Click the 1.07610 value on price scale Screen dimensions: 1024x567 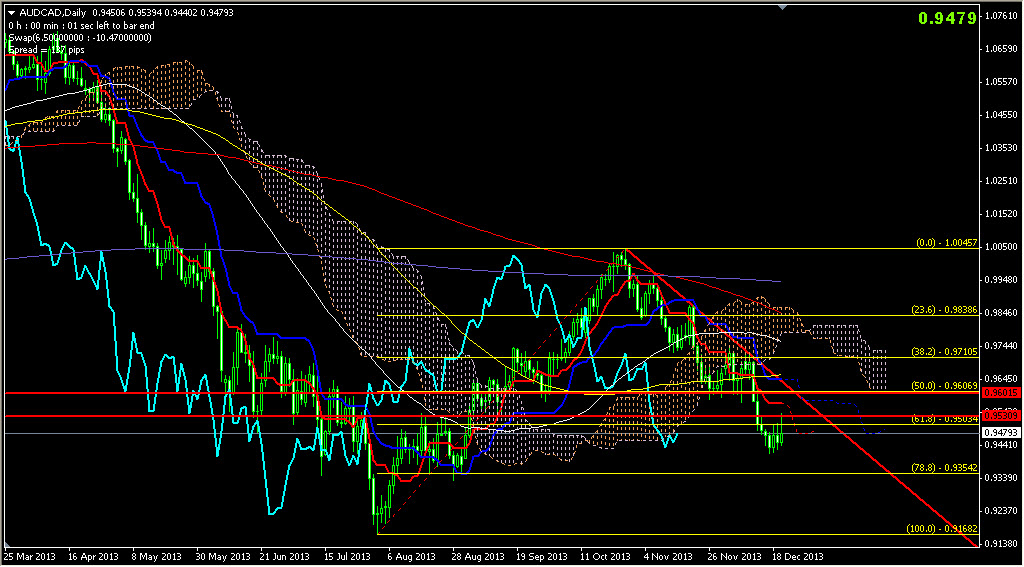click(x=1001, y=16)
